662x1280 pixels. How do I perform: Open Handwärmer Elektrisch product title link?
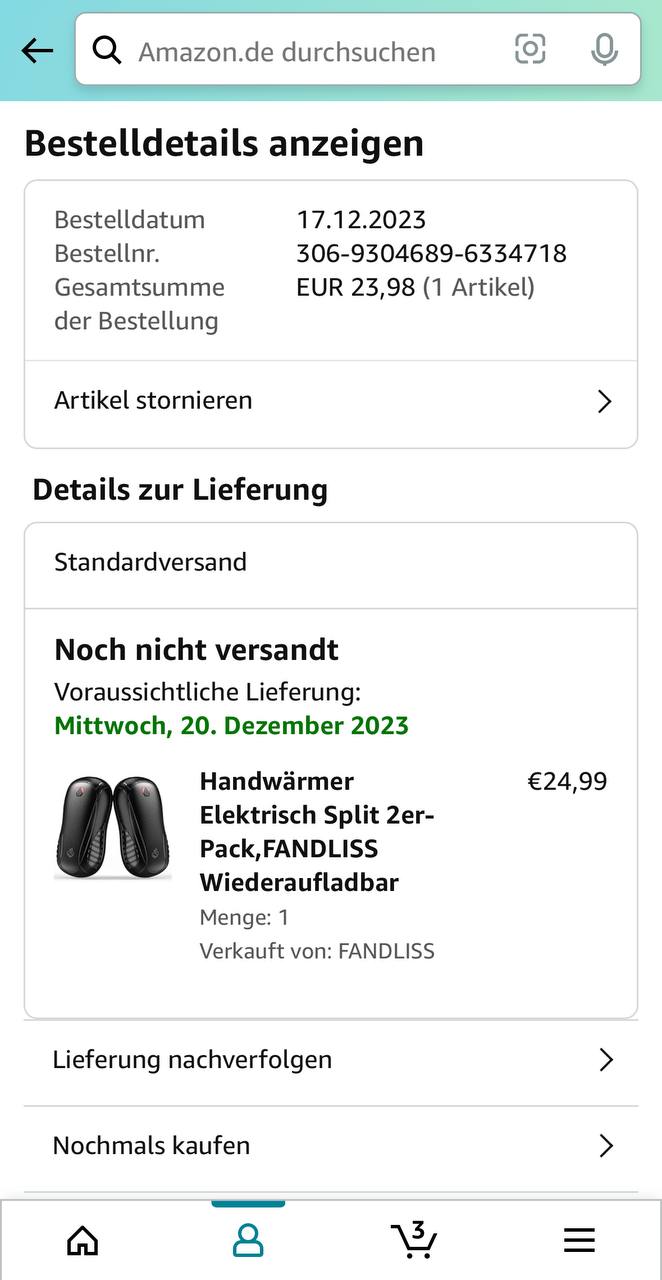pyautogui.click(x=316, y=831)
